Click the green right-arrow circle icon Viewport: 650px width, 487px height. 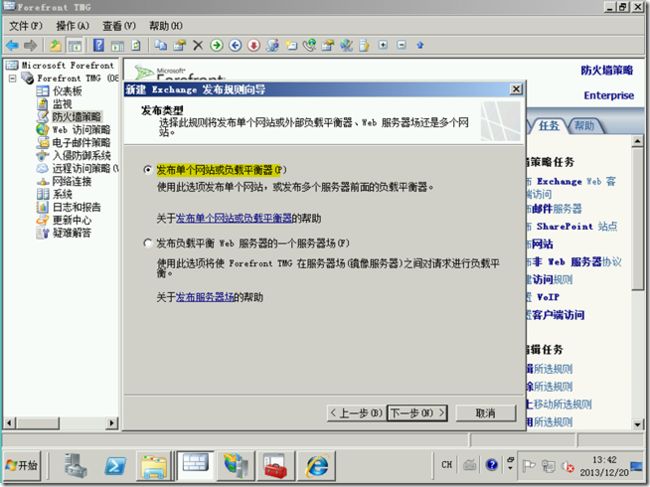pos(216,45)
